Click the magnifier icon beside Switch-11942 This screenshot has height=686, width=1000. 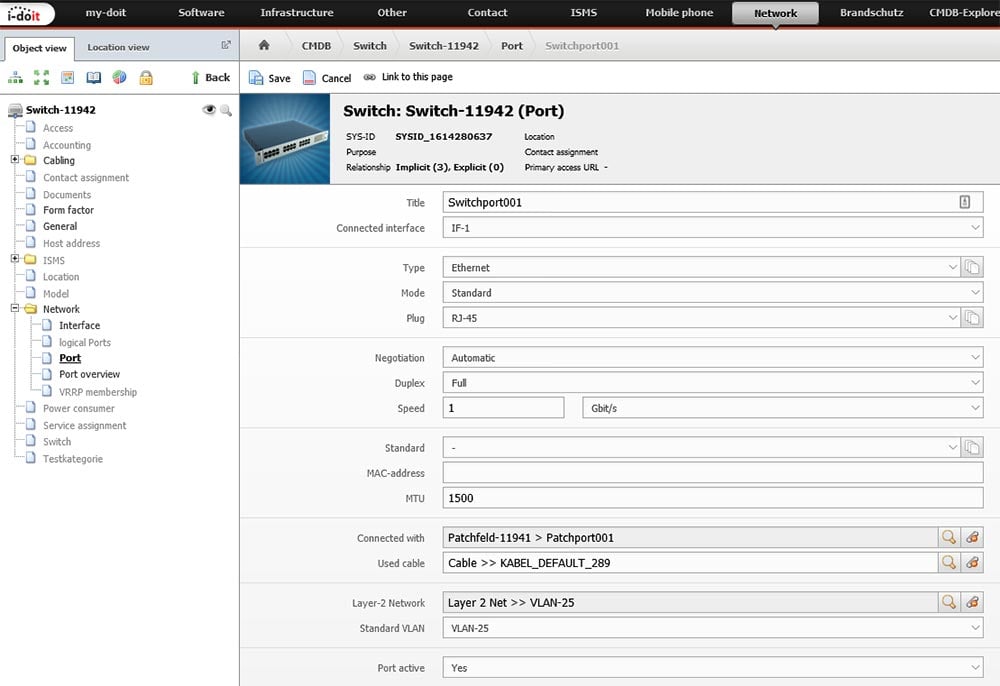click(226, 110)
